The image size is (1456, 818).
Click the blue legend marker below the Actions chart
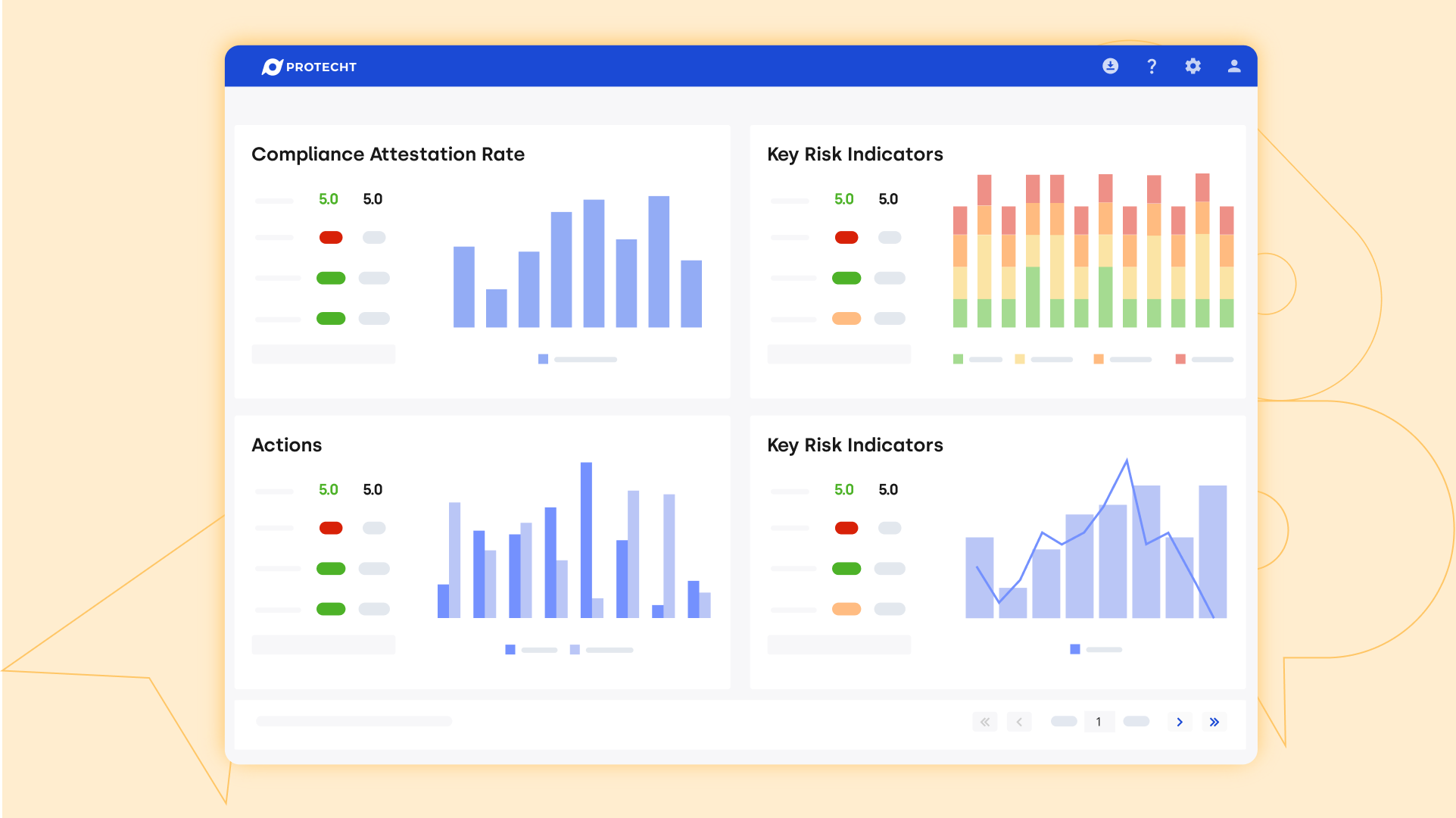click(x=510, y=649)
